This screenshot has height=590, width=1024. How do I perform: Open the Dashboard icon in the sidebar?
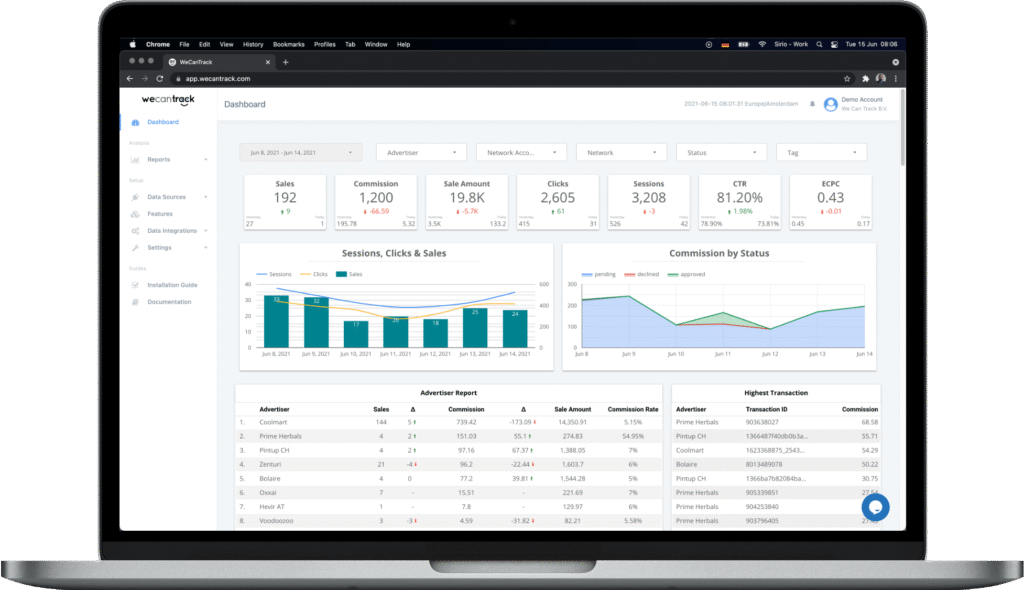(x=135, y=122)
